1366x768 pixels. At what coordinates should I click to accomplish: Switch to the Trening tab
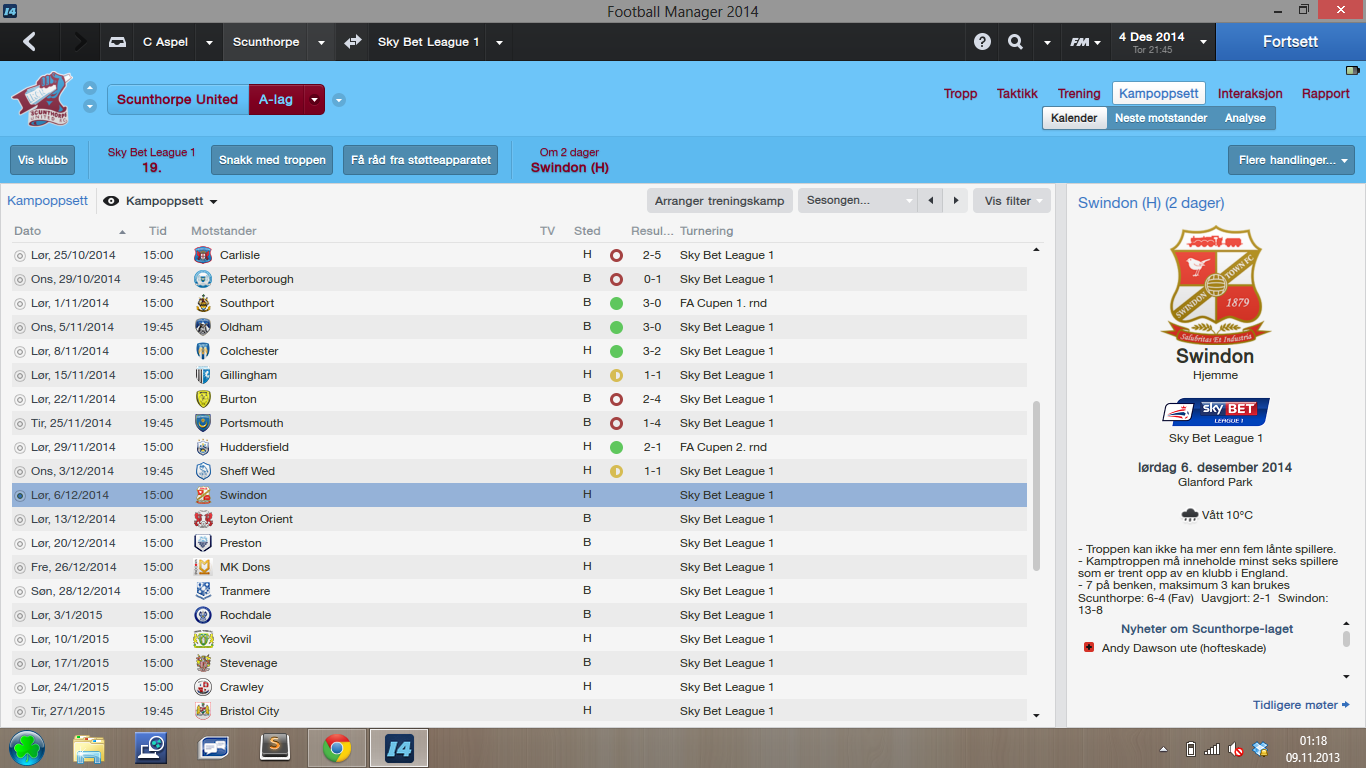(1079, 93)
